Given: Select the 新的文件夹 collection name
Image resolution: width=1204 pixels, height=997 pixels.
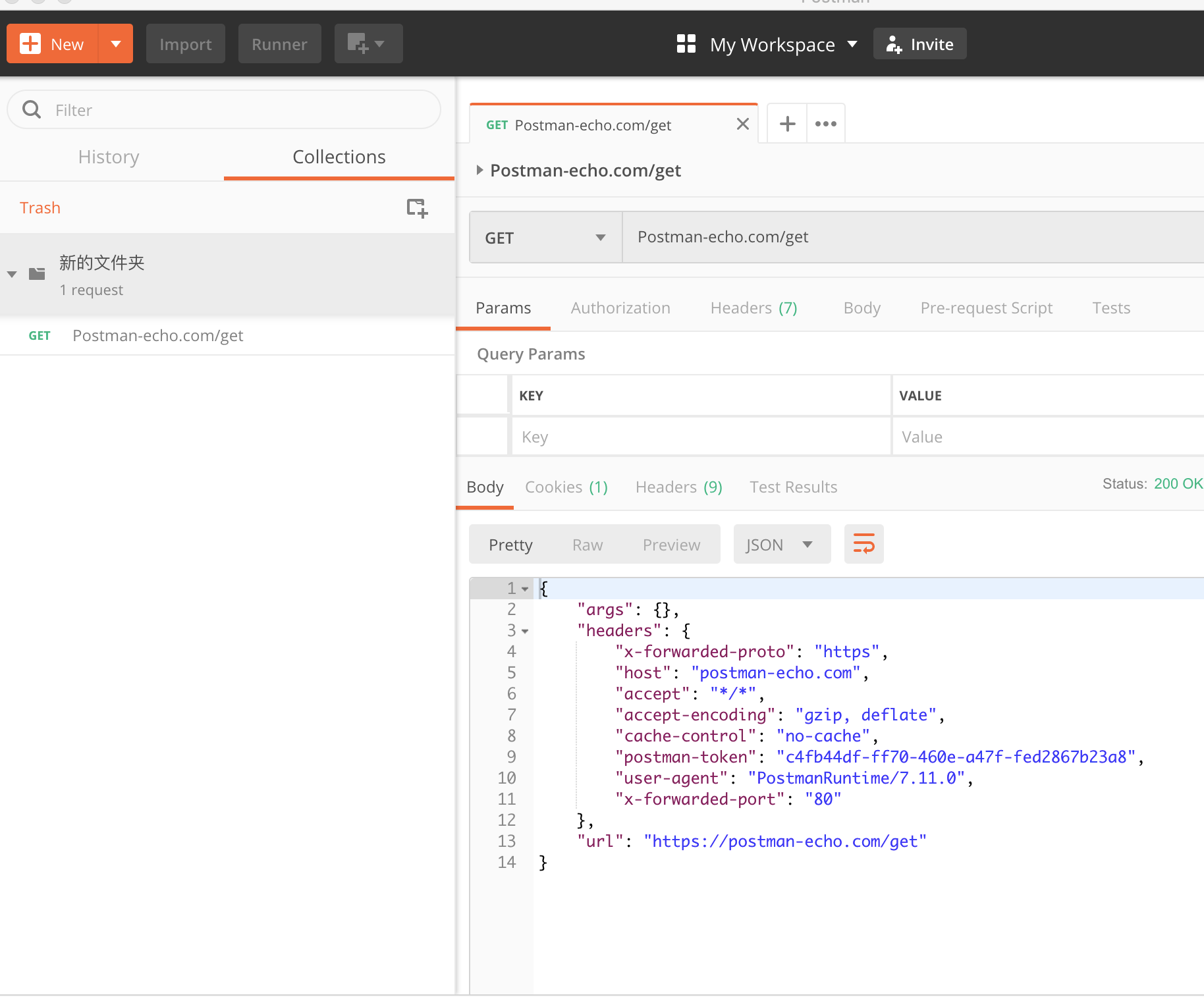Looking at the screenshot, I should (x=101, y=262).
